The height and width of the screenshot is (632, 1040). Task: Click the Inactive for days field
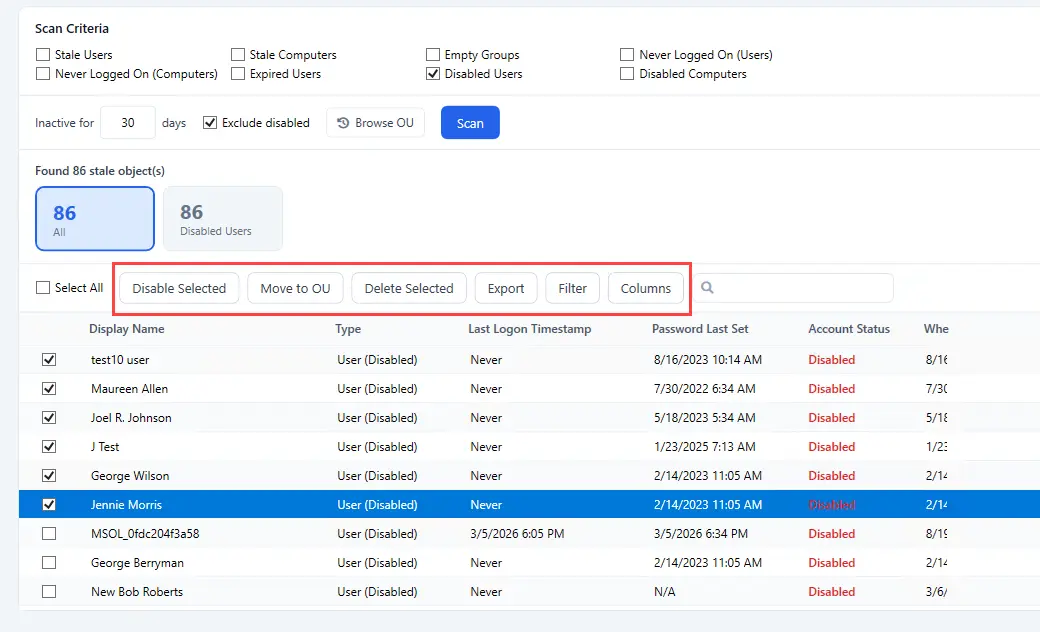click(x=128, y=123)
